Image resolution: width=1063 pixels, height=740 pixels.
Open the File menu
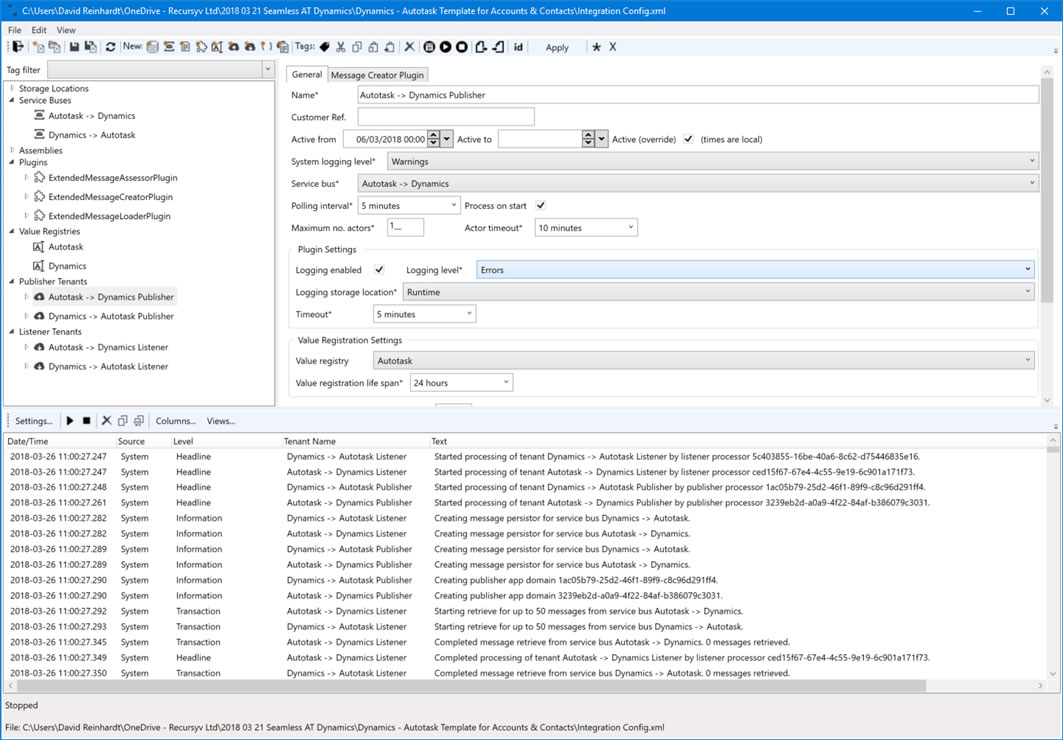tap(14, 30)
